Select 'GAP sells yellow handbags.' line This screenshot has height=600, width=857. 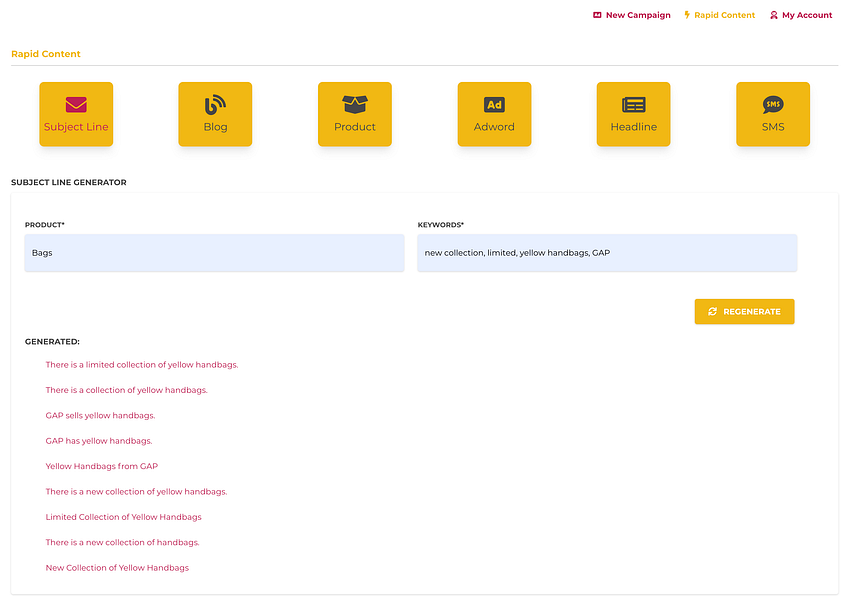(100, 415)
